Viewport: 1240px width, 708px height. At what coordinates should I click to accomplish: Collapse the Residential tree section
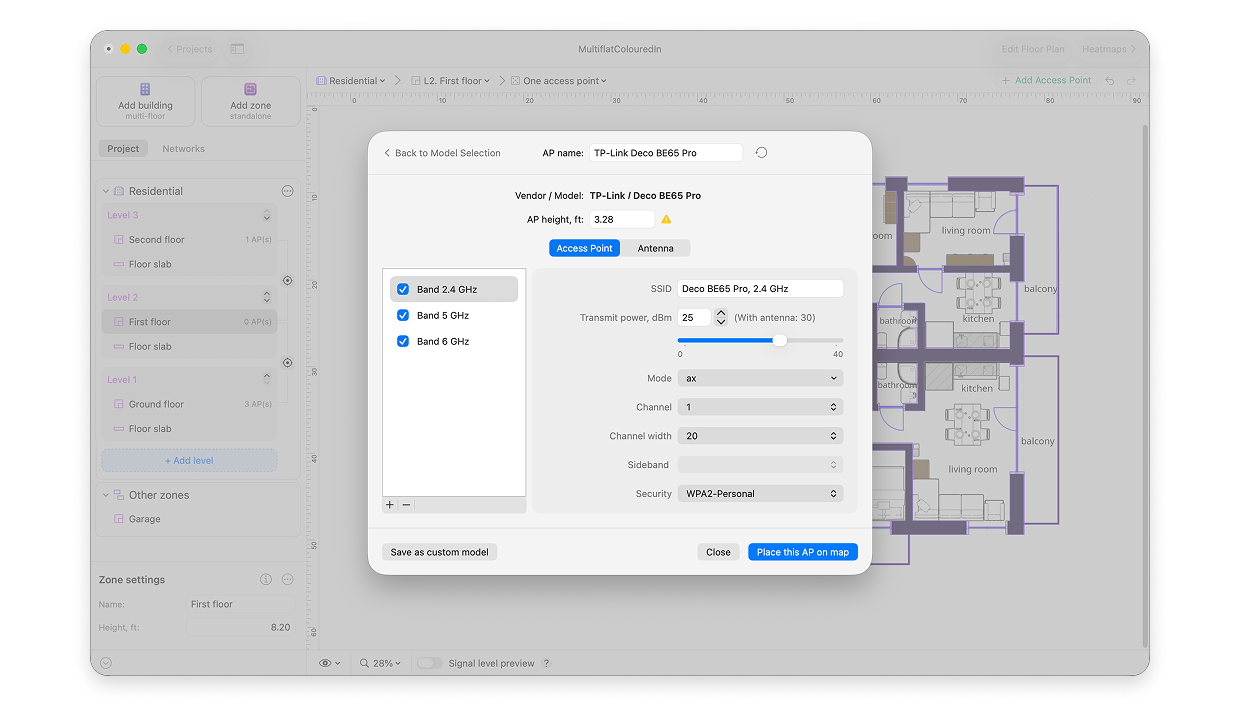tap(106, 191)
